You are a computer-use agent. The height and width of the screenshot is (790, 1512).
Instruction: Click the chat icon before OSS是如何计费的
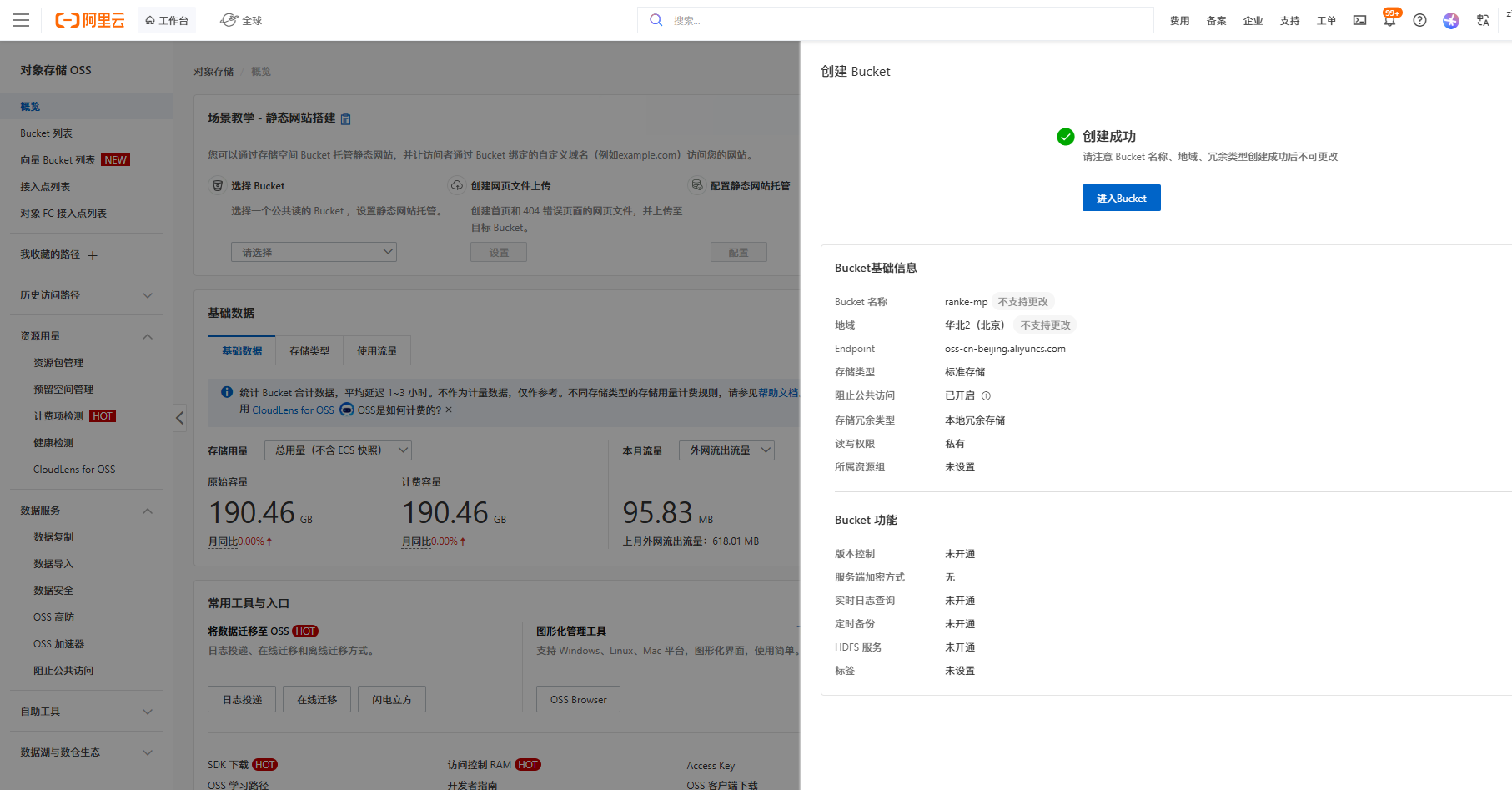pyautogui.click(x=347, y=410)
